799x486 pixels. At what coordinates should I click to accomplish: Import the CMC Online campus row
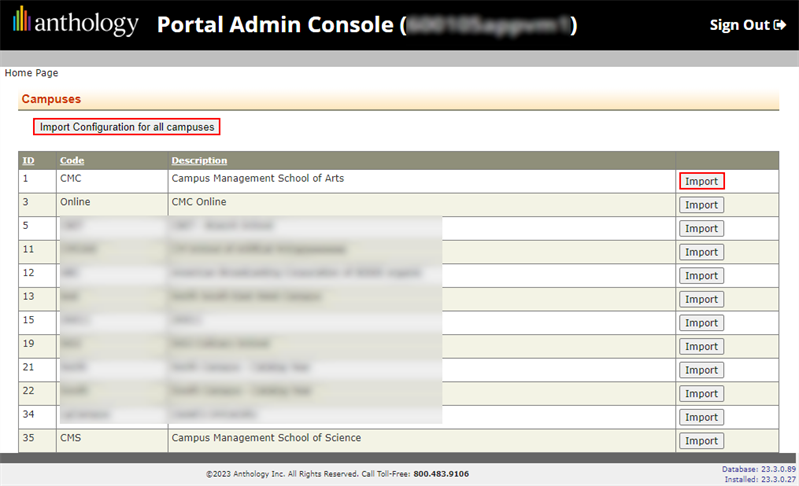[702, 205]
